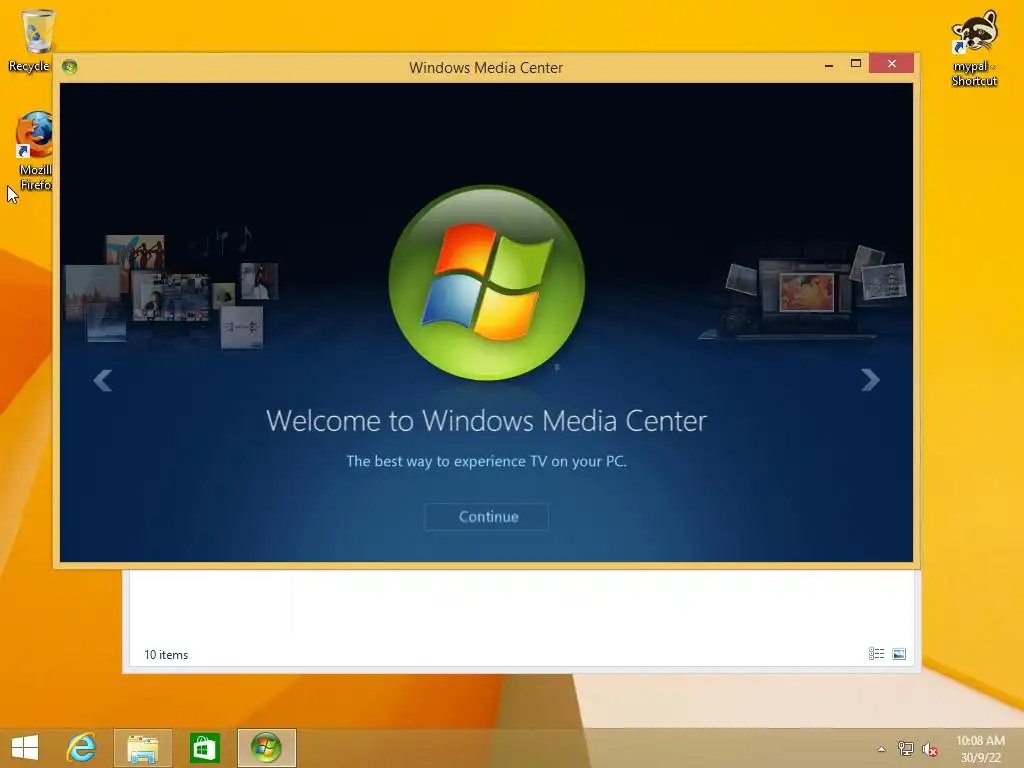1024x768 pixels.
Task: Click 'Welcome to Windows Media Center' heading
Action: pyautogui.click(x=487, y=421)
